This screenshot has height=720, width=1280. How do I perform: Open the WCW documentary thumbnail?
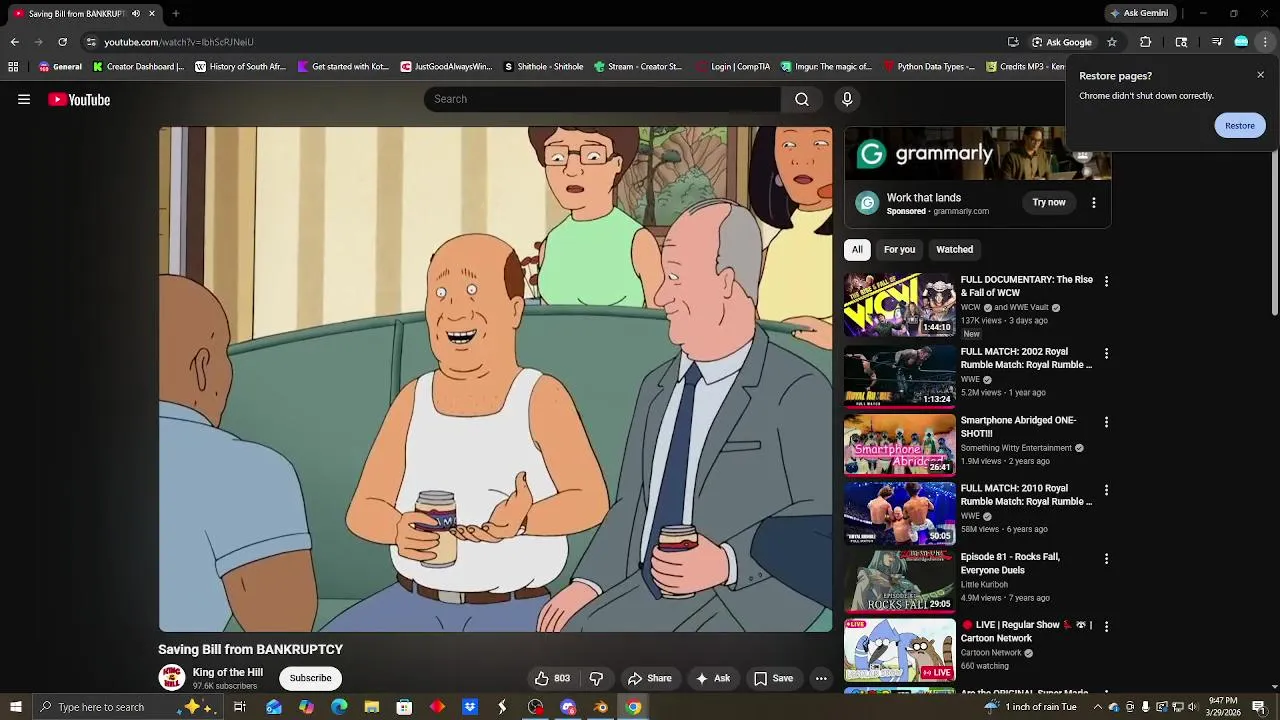(900, 305)
